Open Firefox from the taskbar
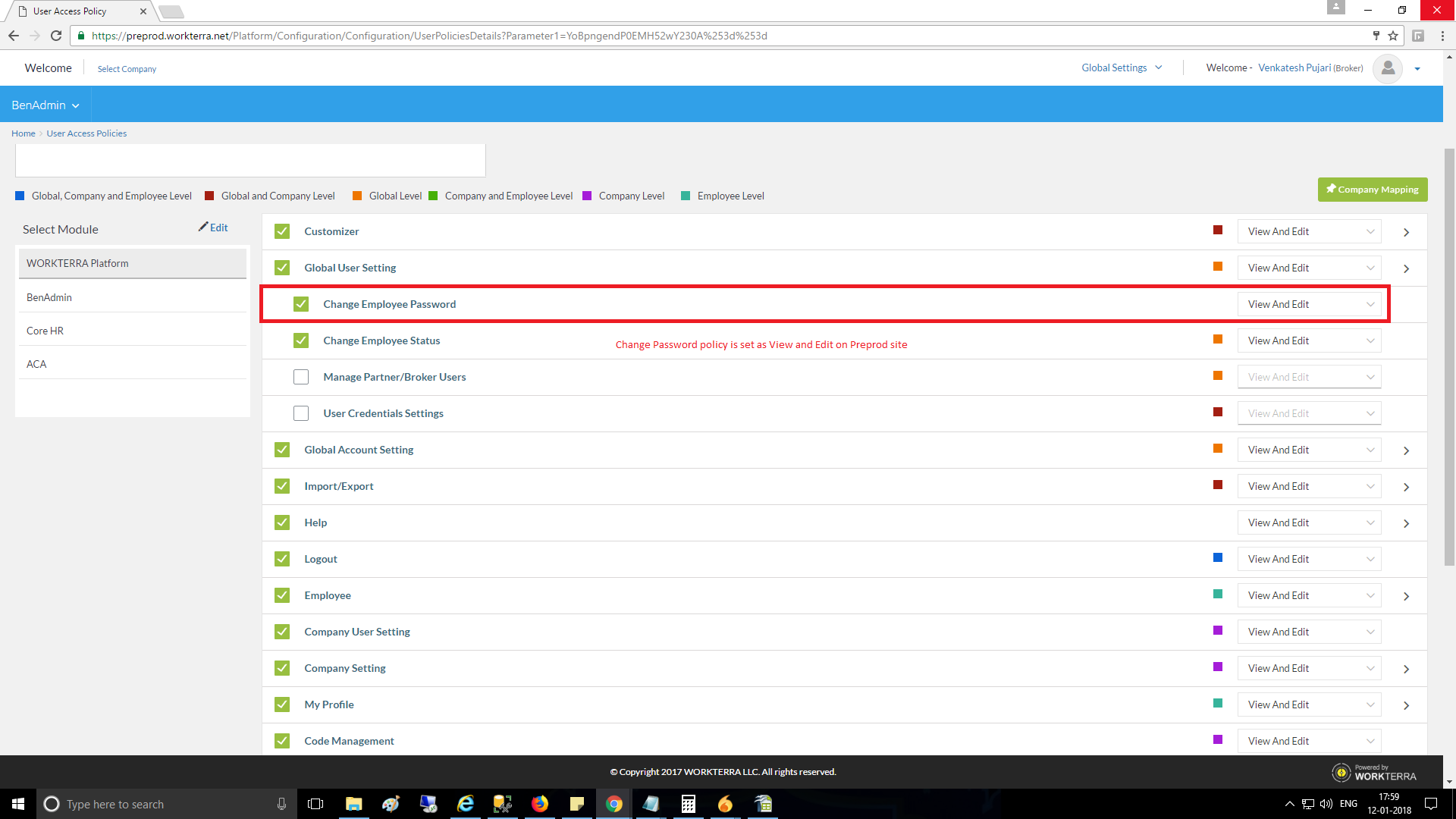This screenshot has width=1456, height=819. coord(539,804)
